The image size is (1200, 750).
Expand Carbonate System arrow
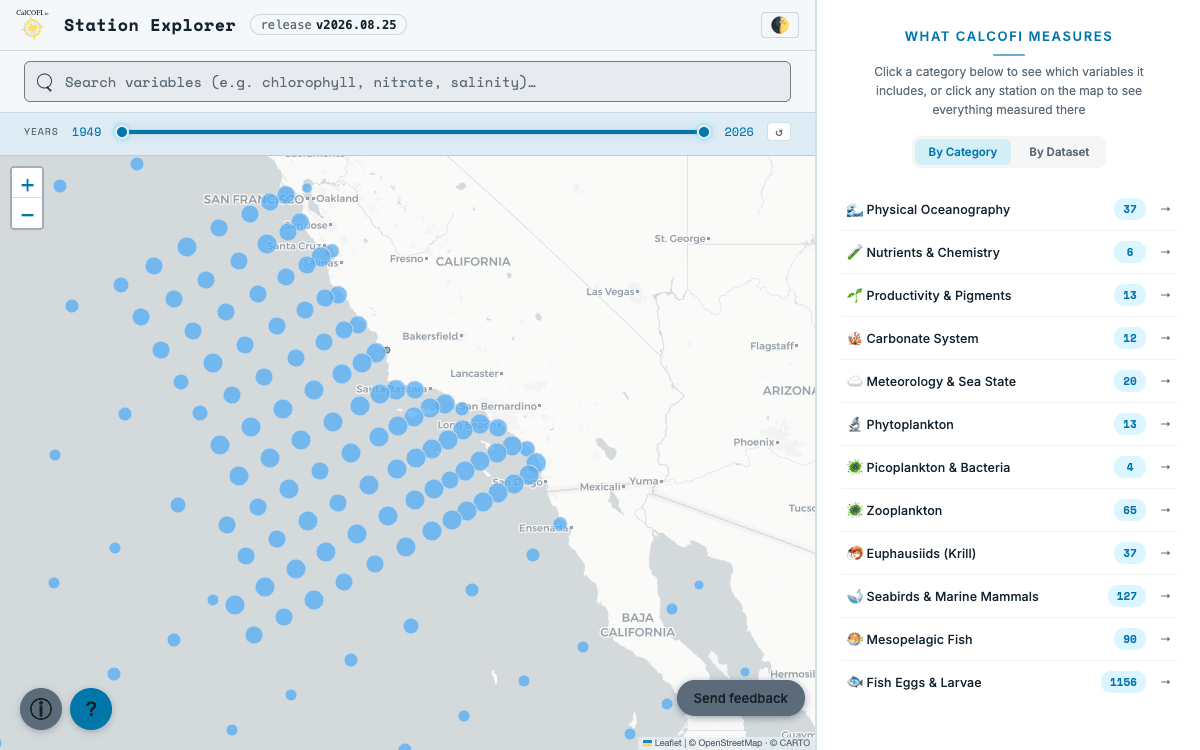coord(1165,338)
